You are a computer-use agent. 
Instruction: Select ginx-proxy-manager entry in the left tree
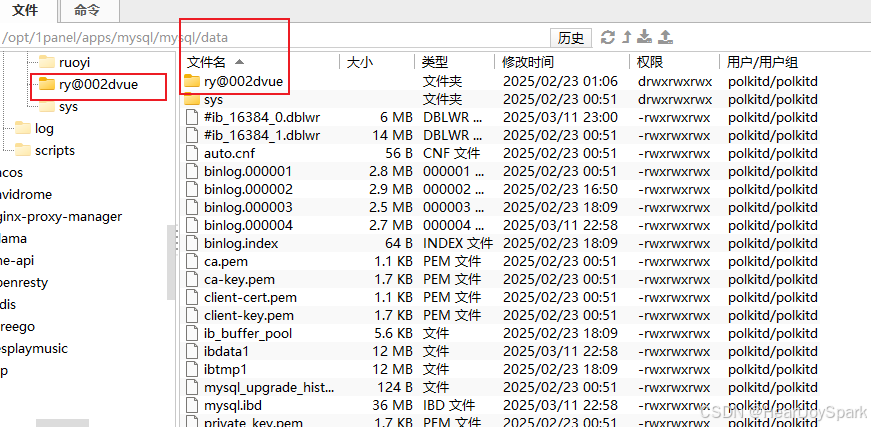(x=61, y=217)
